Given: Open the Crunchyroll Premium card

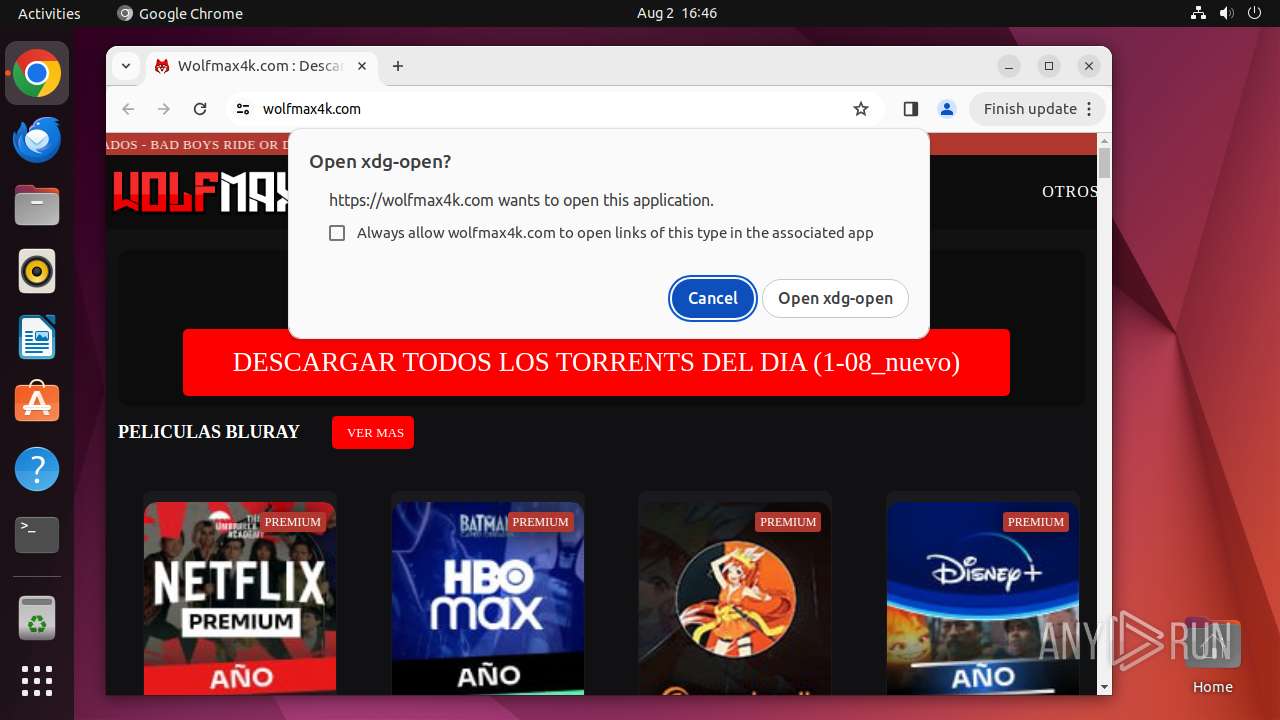Looking at the screenshot, I should click(735, 598).
